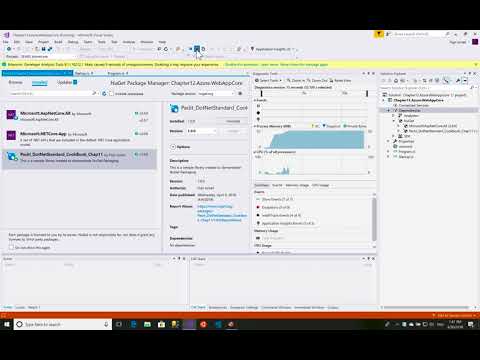Open Microsoft Store from taskbar
Screen dimensions: 480x360
coord(161,324)
